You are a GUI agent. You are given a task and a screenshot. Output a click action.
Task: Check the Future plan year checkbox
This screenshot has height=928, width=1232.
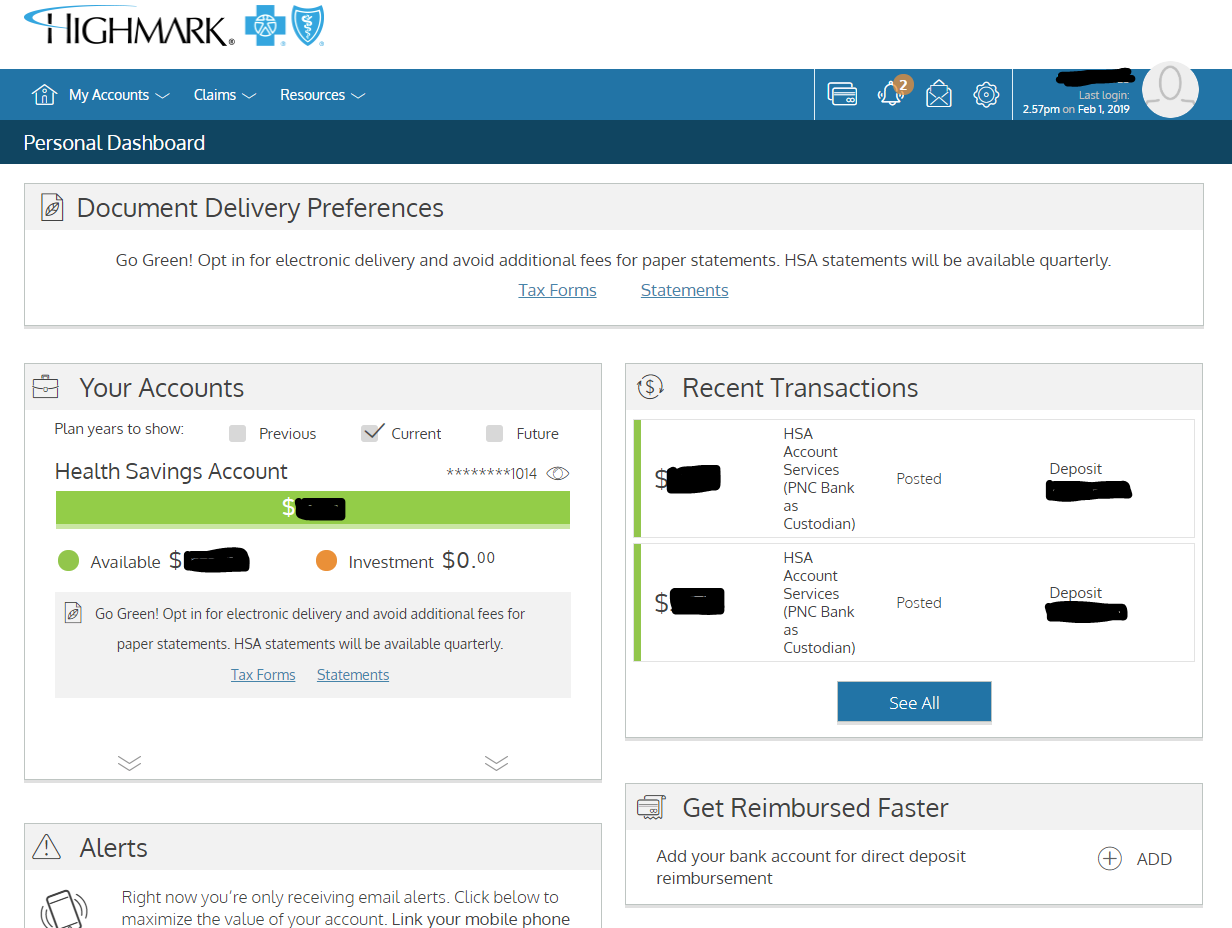coord(494,433)
